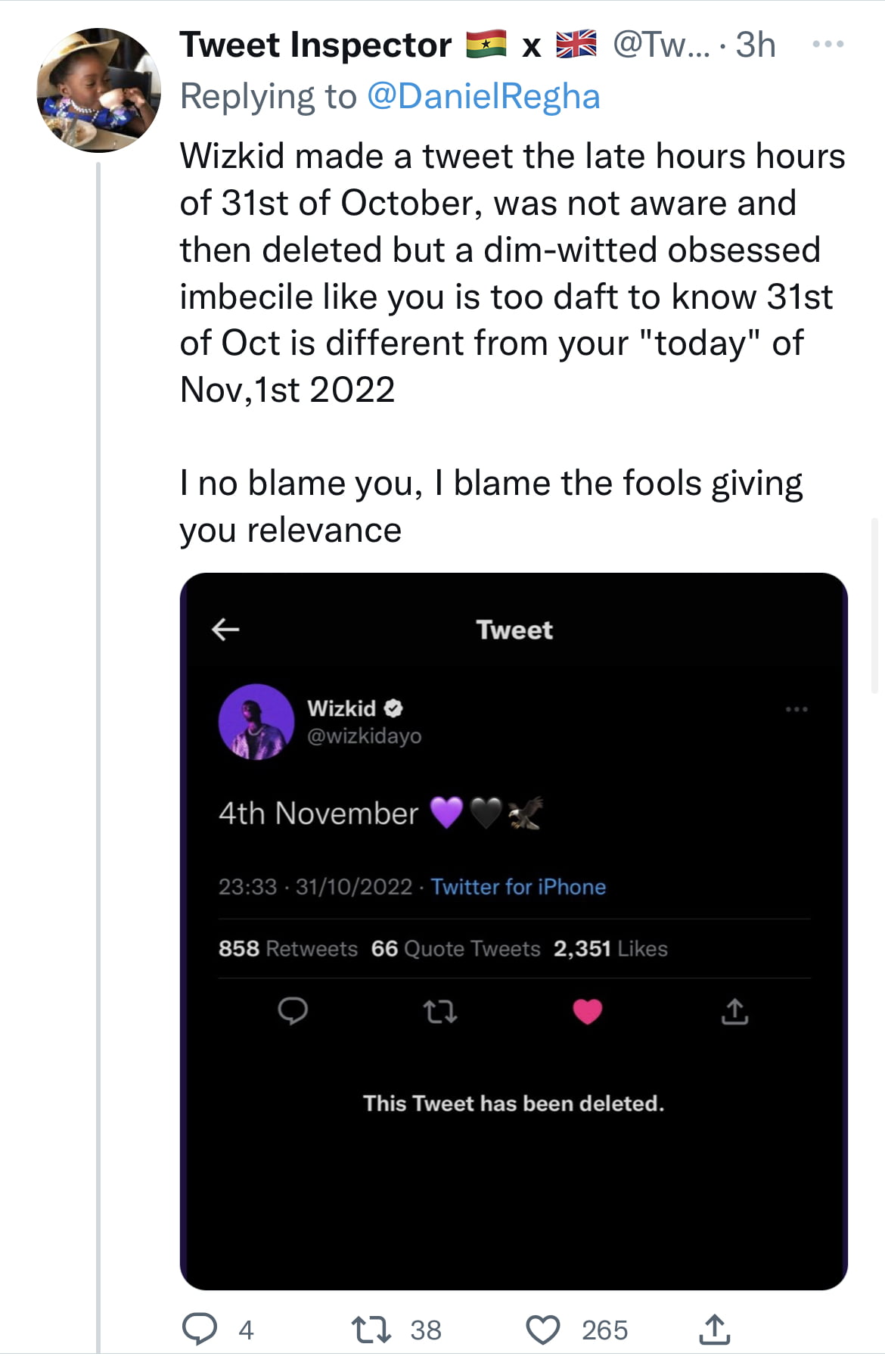885x1372 pixels.
Task: View the 858 Retweets list
Action: pyautogui.click(x=287, y=948)
